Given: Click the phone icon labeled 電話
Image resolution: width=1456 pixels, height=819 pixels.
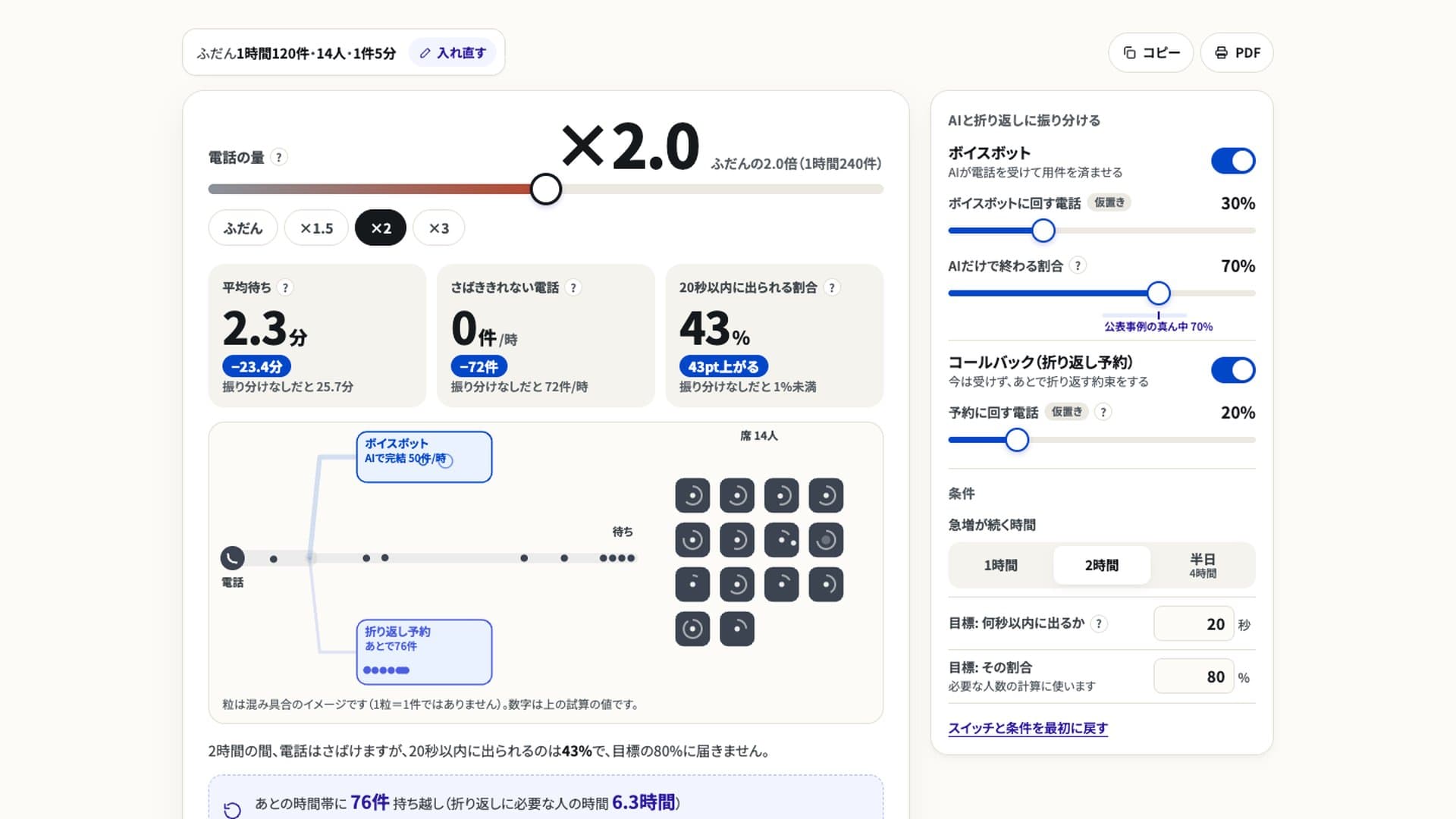Looking at the screenshot, I should 233,558.
